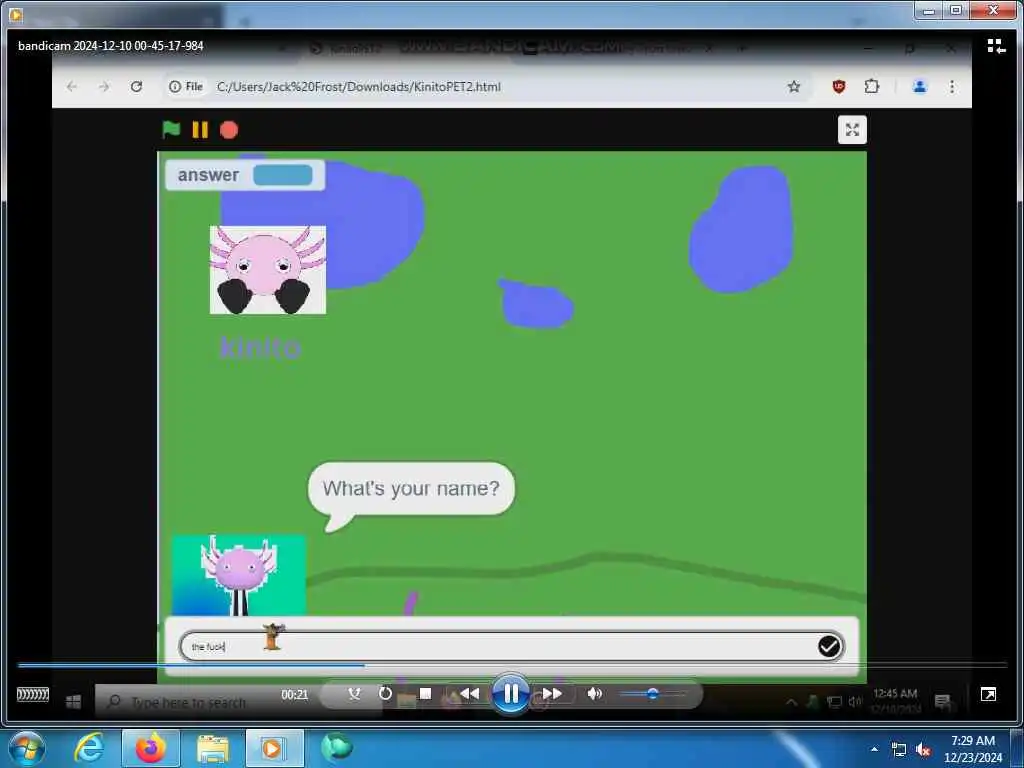Click the green flag in the recorded video

pyautogui.click(x=171, y=129)
